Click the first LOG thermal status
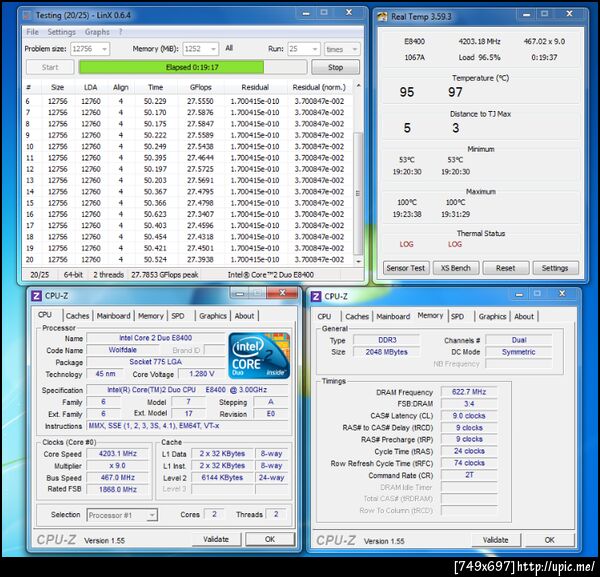The image size is (600, 577). coord(406,244)
